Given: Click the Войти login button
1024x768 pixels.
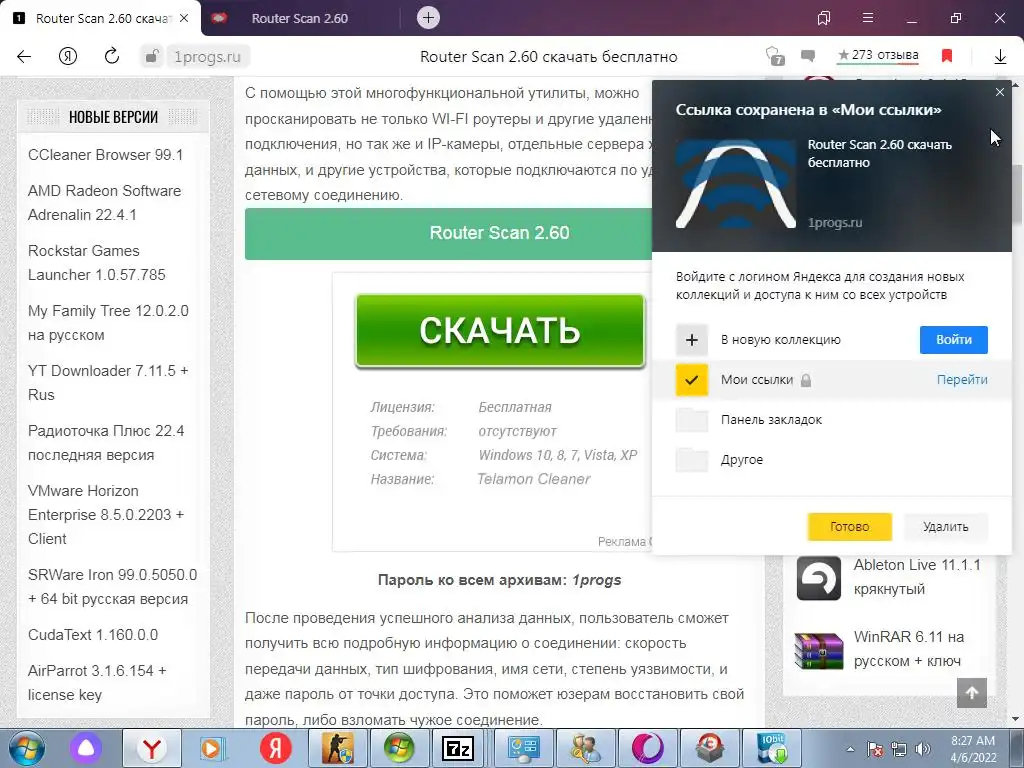Looking at the screenshot, I should 953,340.
